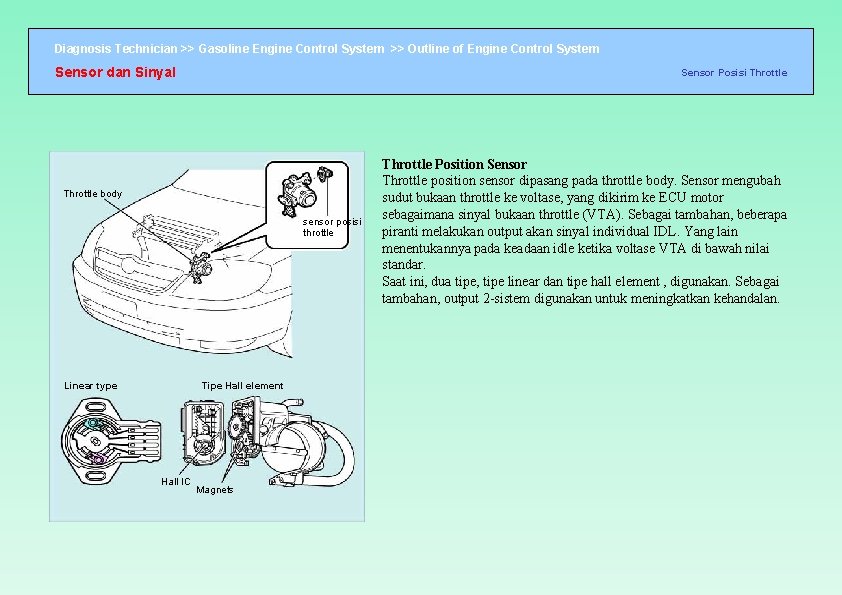Click the 'Tipe Hall element' caption
This screenshot has width=842, height=595.
(242, 386)
